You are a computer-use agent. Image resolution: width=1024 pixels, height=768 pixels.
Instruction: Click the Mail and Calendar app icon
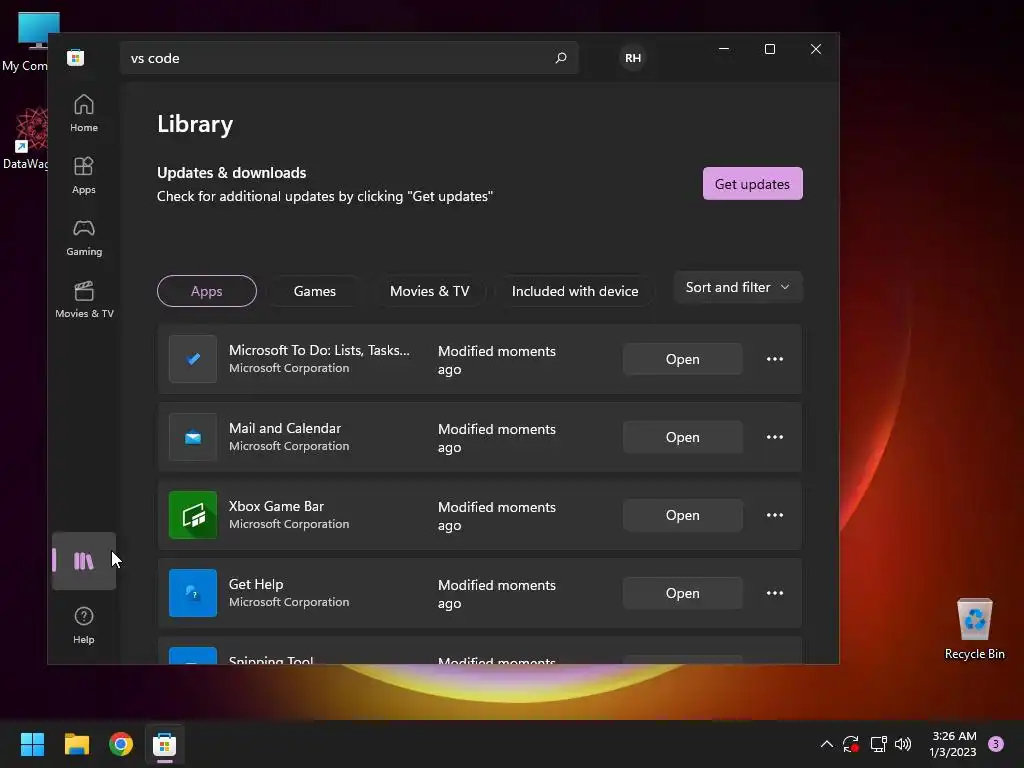pyautogui.click(x=193, y=437)
